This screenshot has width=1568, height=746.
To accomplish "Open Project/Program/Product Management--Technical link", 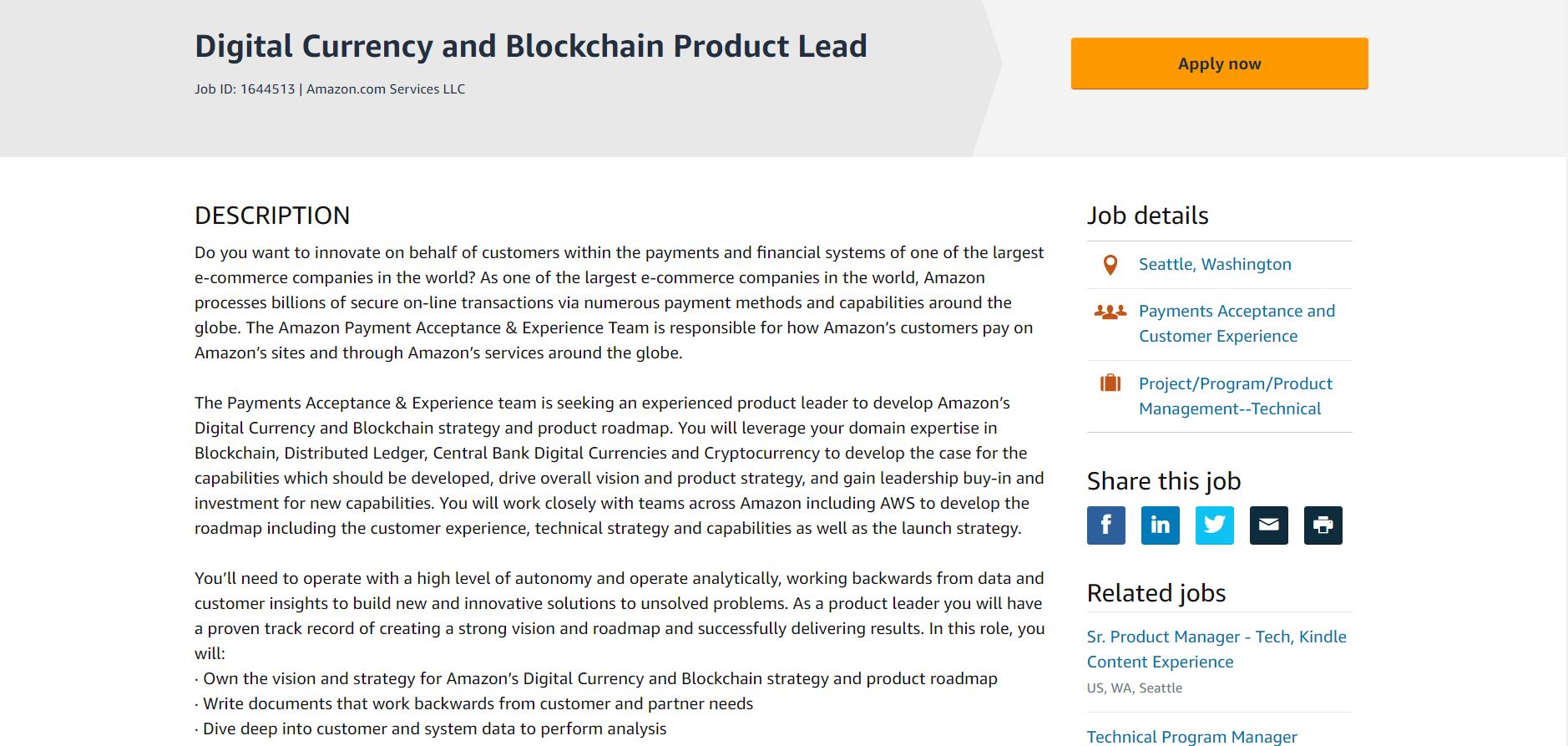I will click(x=1235, y=396).
